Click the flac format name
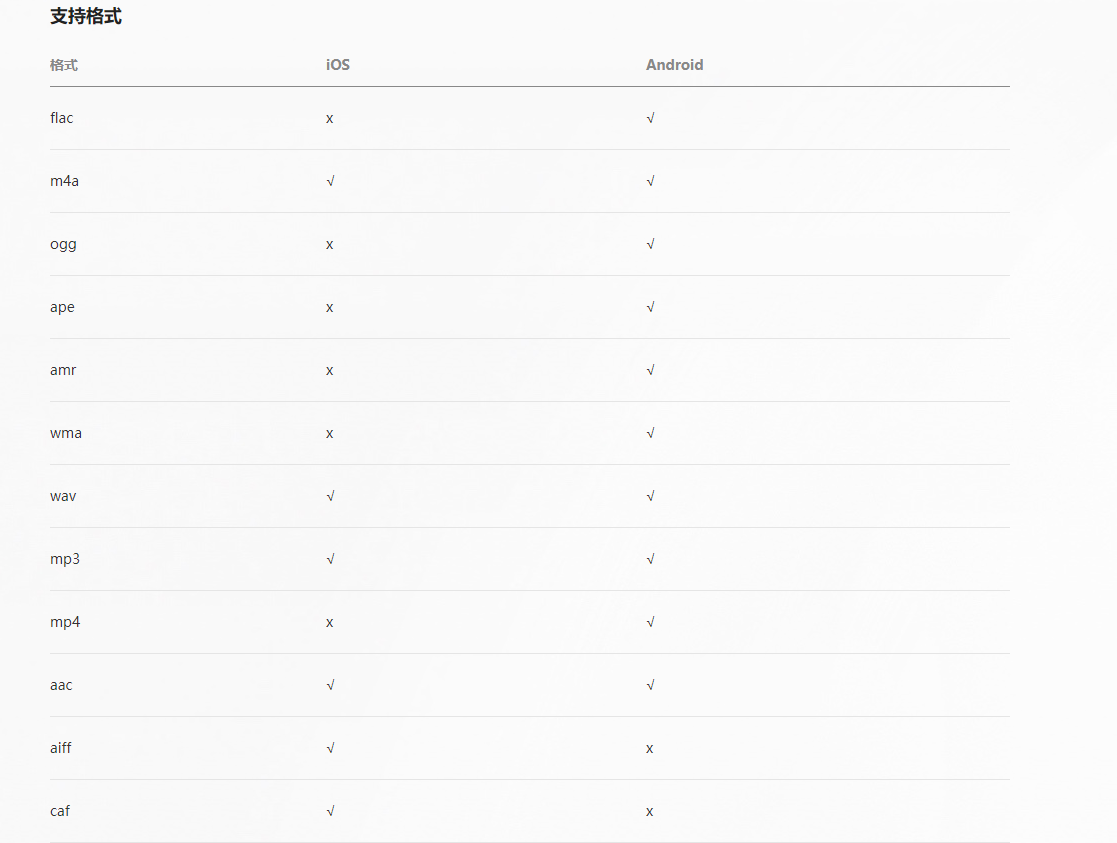This screenshot has width=1117, height=843. 61,118
